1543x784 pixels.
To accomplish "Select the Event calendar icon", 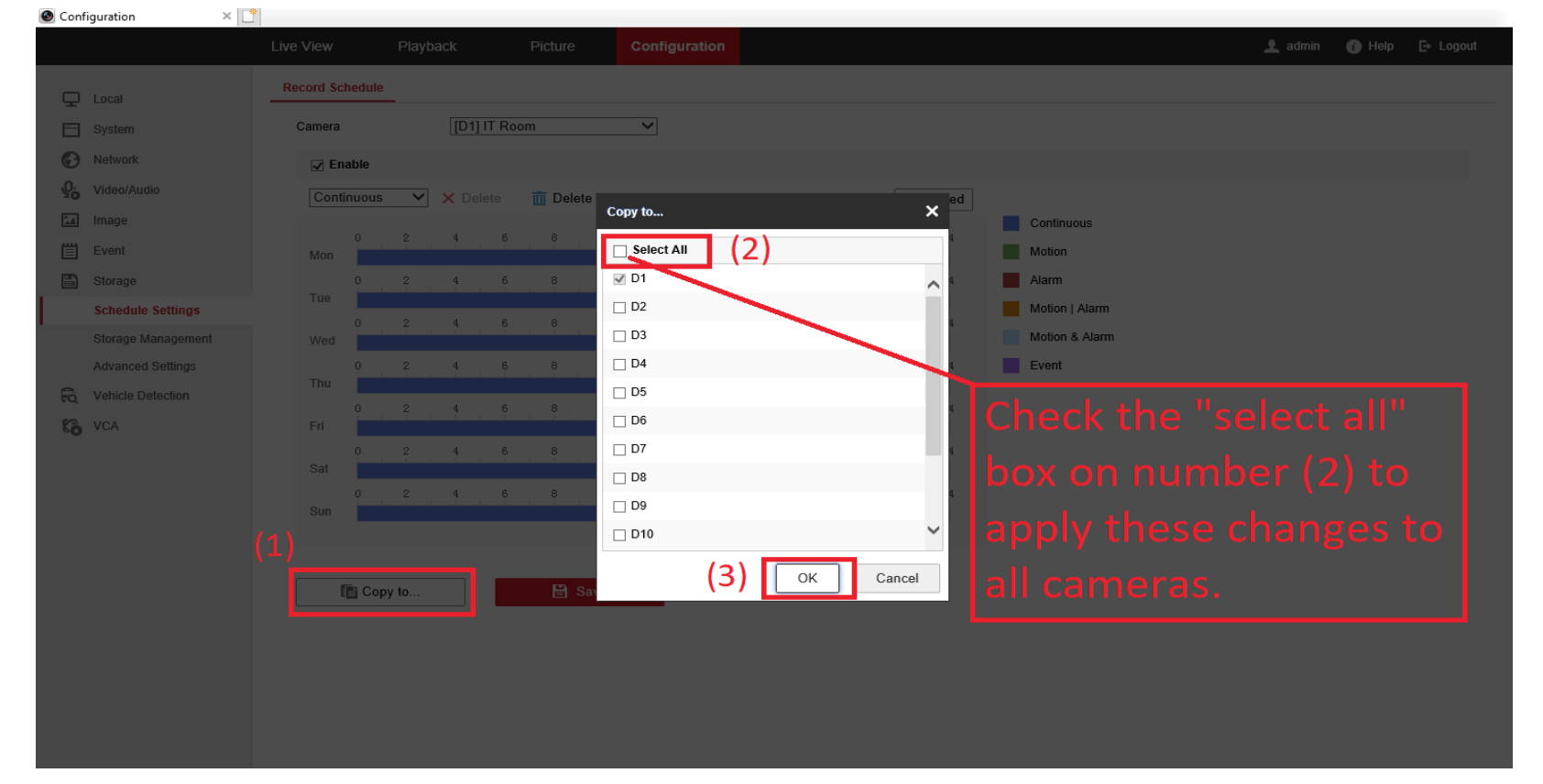I will 71,251.
